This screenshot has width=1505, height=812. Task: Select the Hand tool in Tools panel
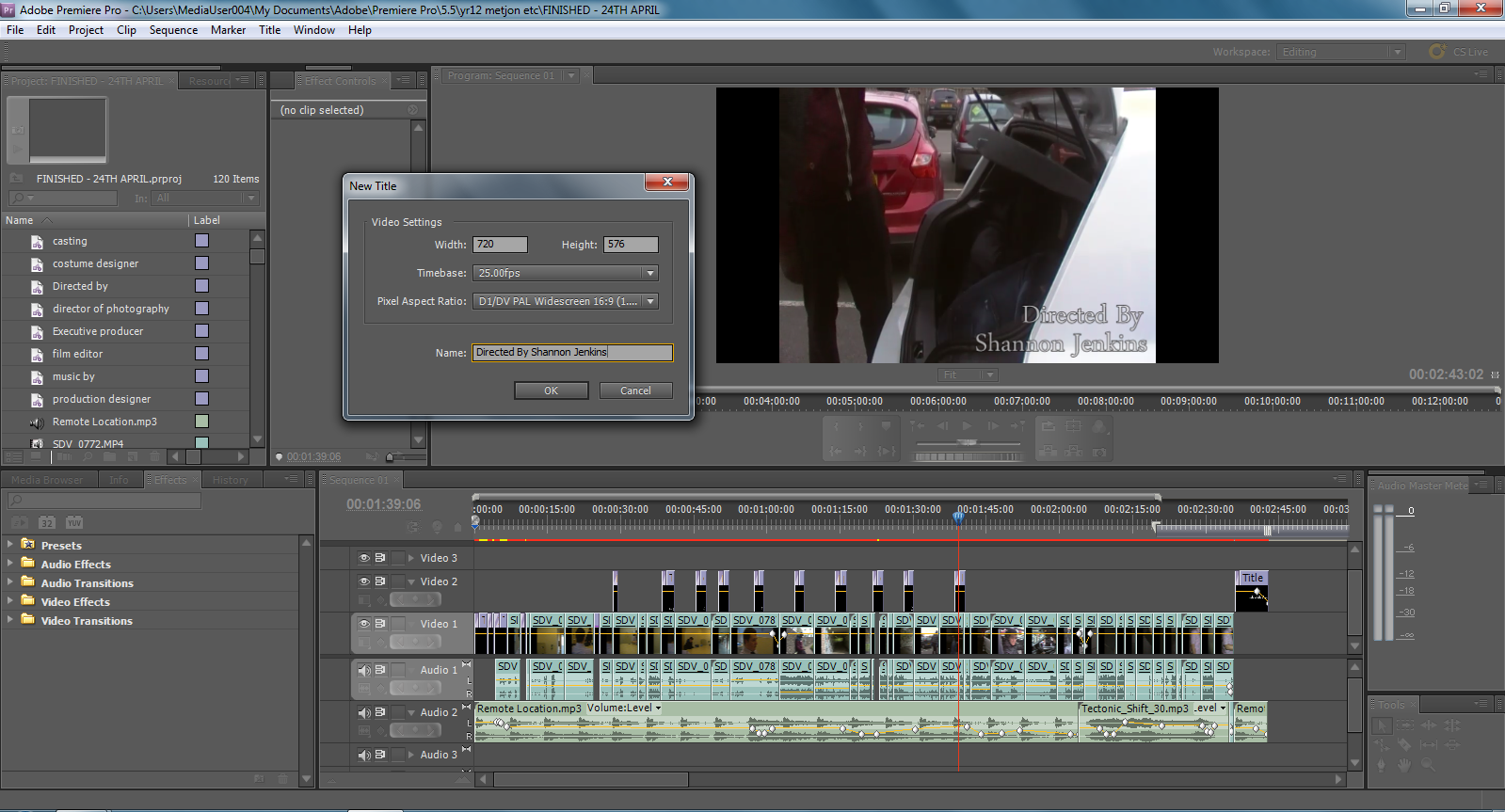click(1404, 765)
